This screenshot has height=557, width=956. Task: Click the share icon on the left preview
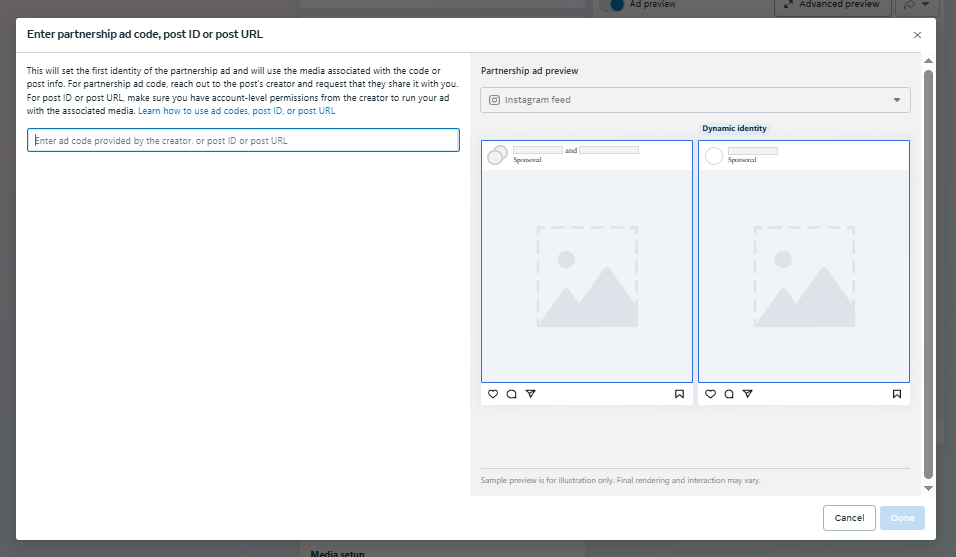(x=530, y=394)
